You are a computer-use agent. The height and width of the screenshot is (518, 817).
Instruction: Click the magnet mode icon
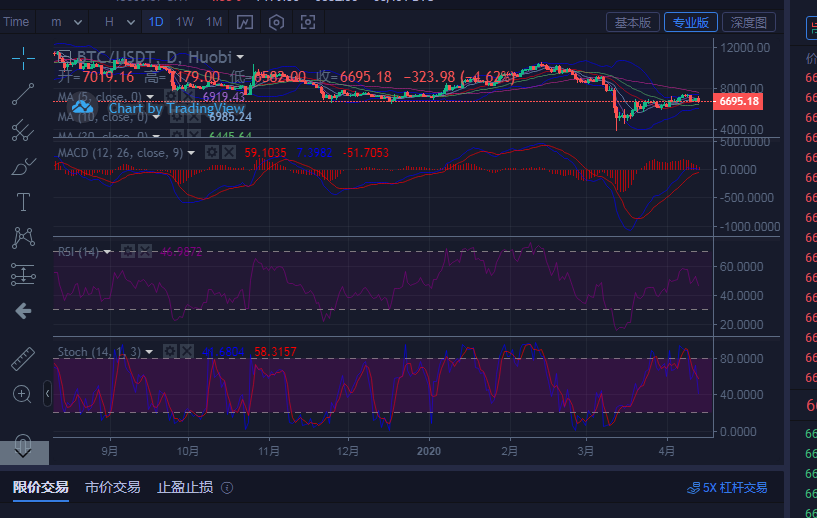pos(23,444)
